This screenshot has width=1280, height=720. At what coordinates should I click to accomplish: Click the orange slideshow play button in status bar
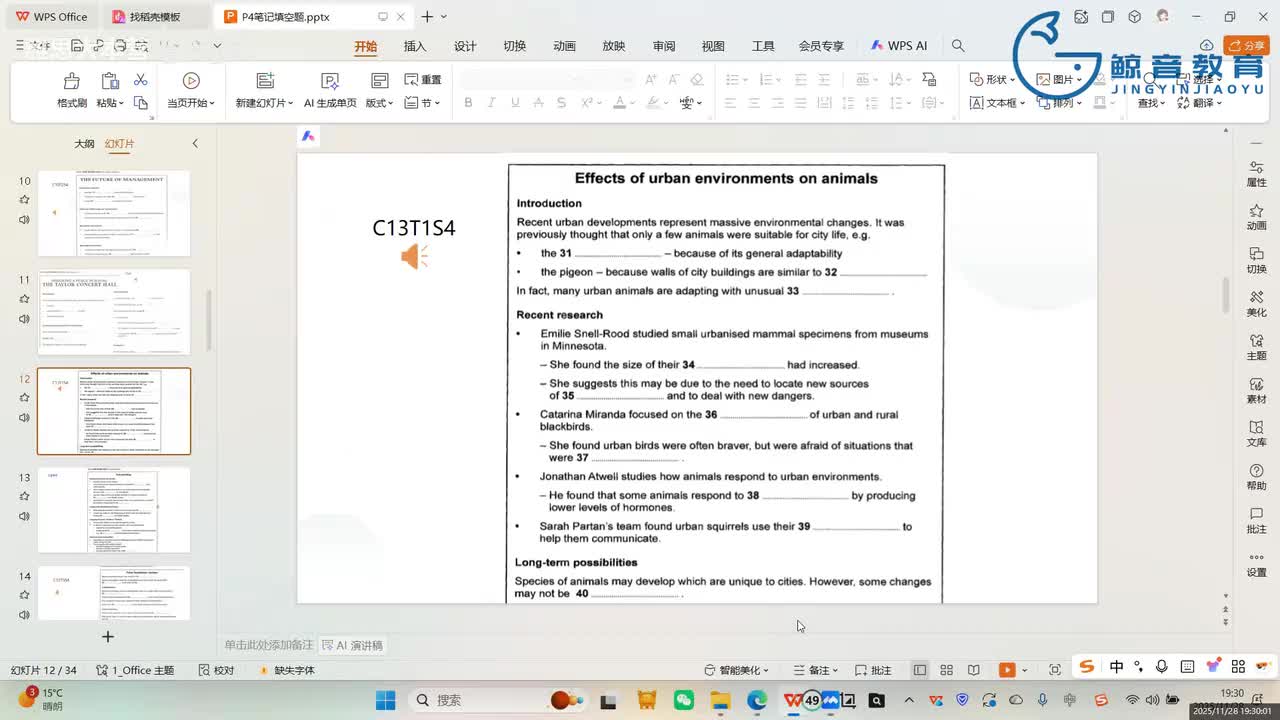pos(1007,670)
